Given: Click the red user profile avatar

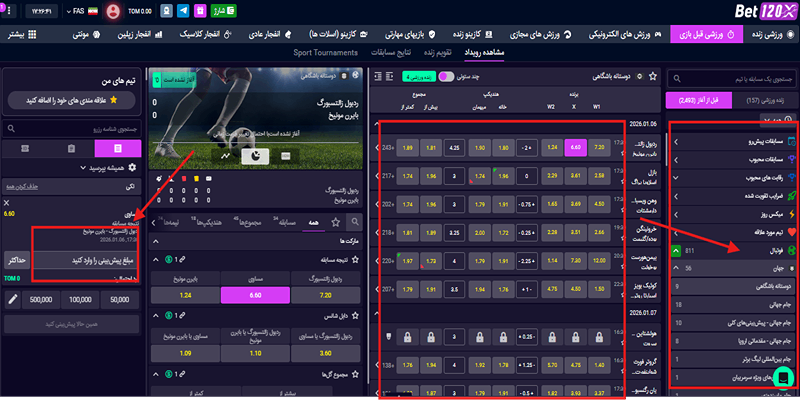Looking at the screenshot, I should pos(113,11).
